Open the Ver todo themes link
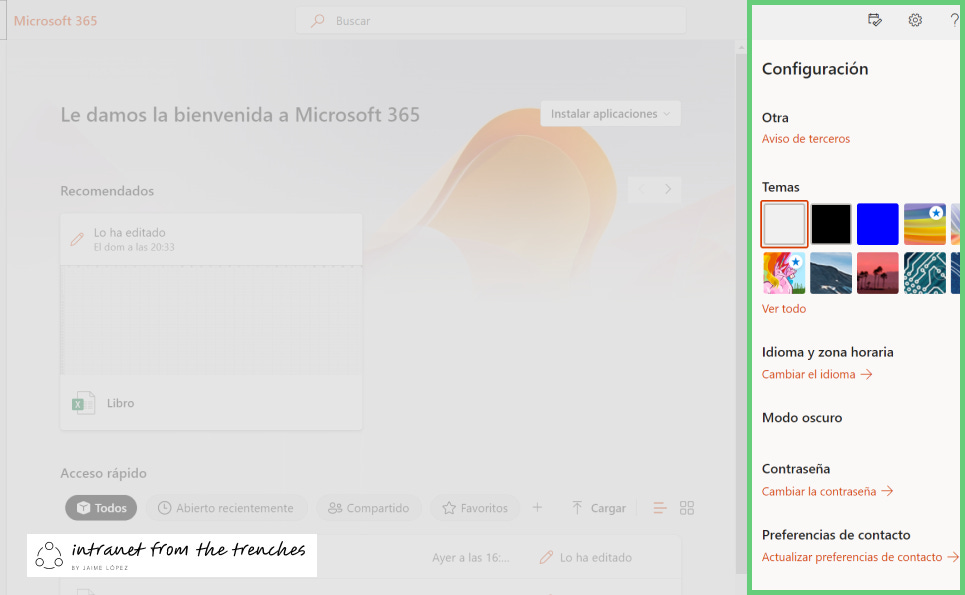Viewport: 965px width, 595px height. [x=783, y=309]
